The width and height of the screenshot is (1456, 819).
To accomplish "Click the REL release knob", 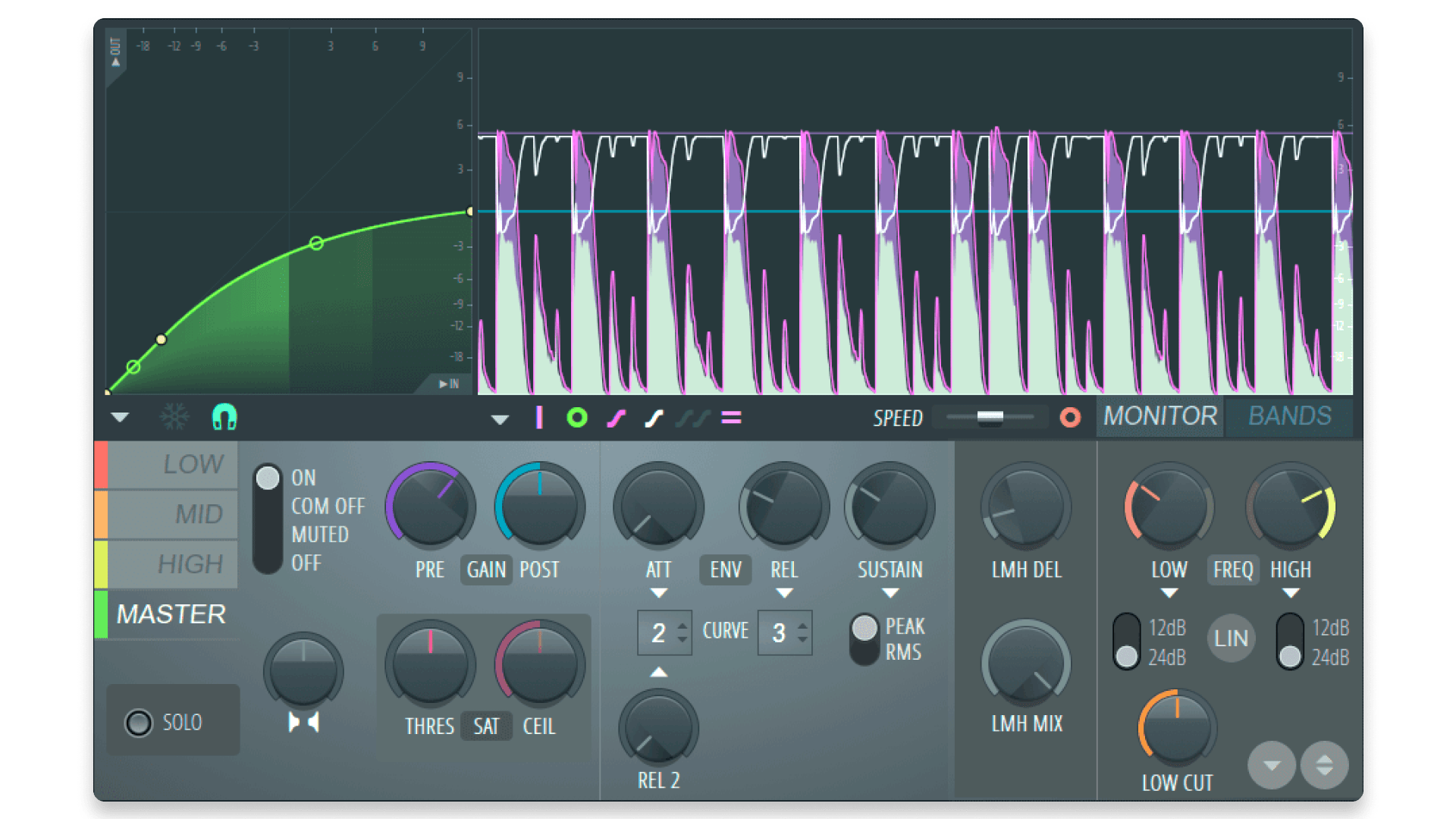I will [784, 506].
